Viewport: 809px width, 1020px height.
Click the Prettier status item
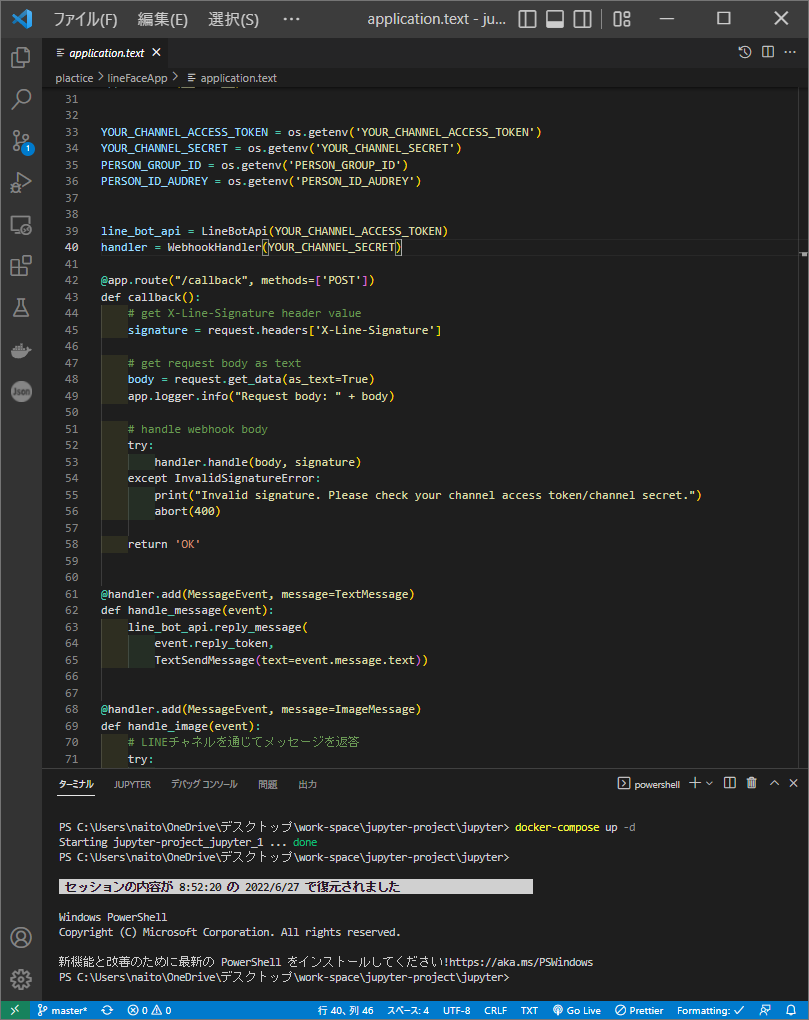pyautogui.click(x=639, y=1010)
